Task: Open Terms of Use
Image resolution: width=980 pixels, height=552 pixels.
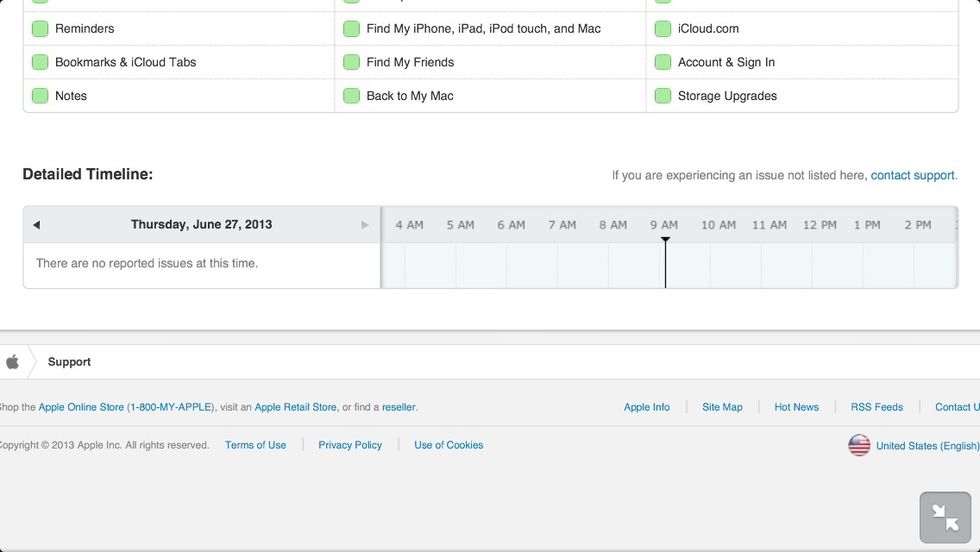Action: point(256,445)
